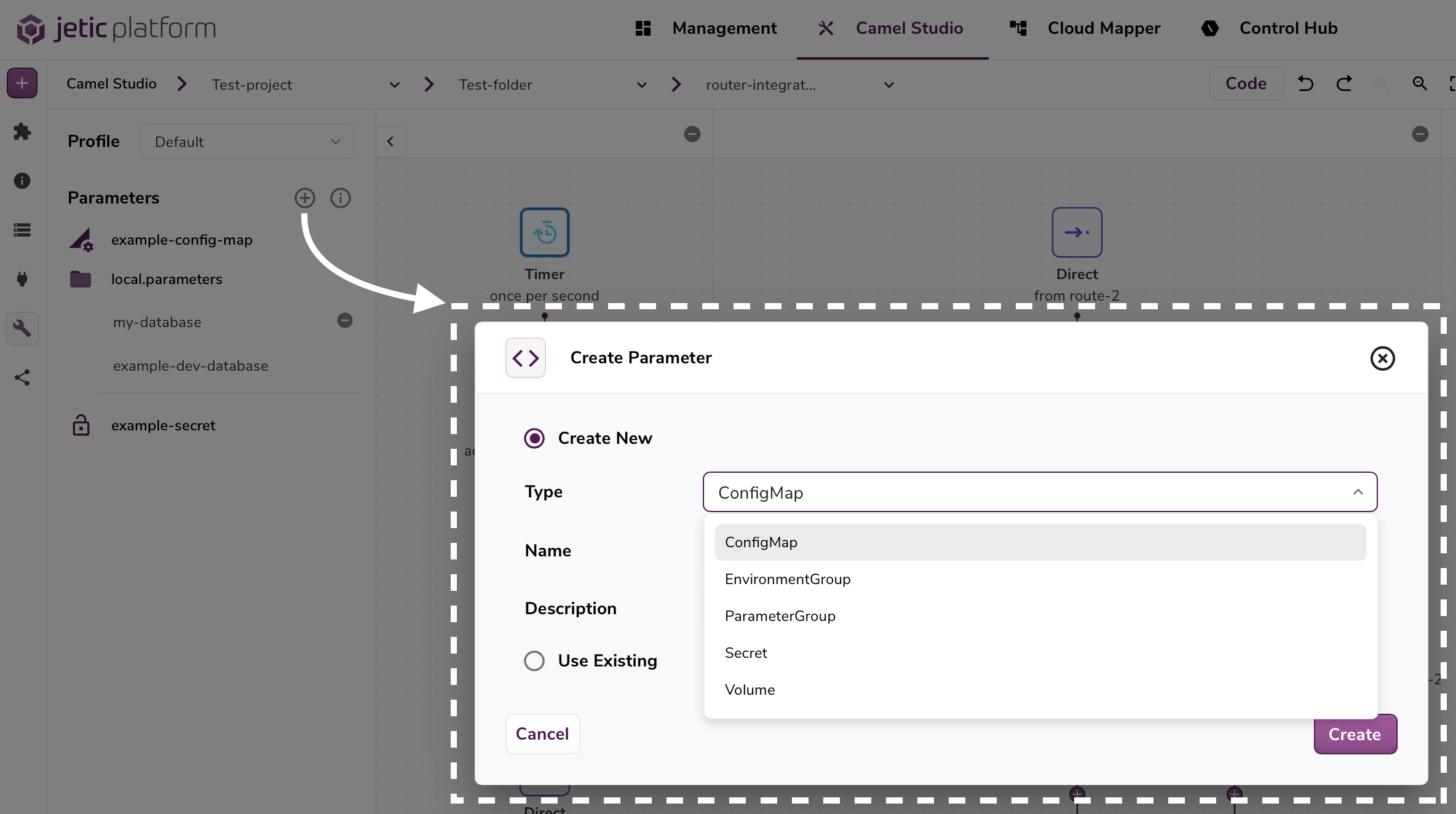
Task: Click the search magnifier icon in toolbar
Action: click(1419, 84)
